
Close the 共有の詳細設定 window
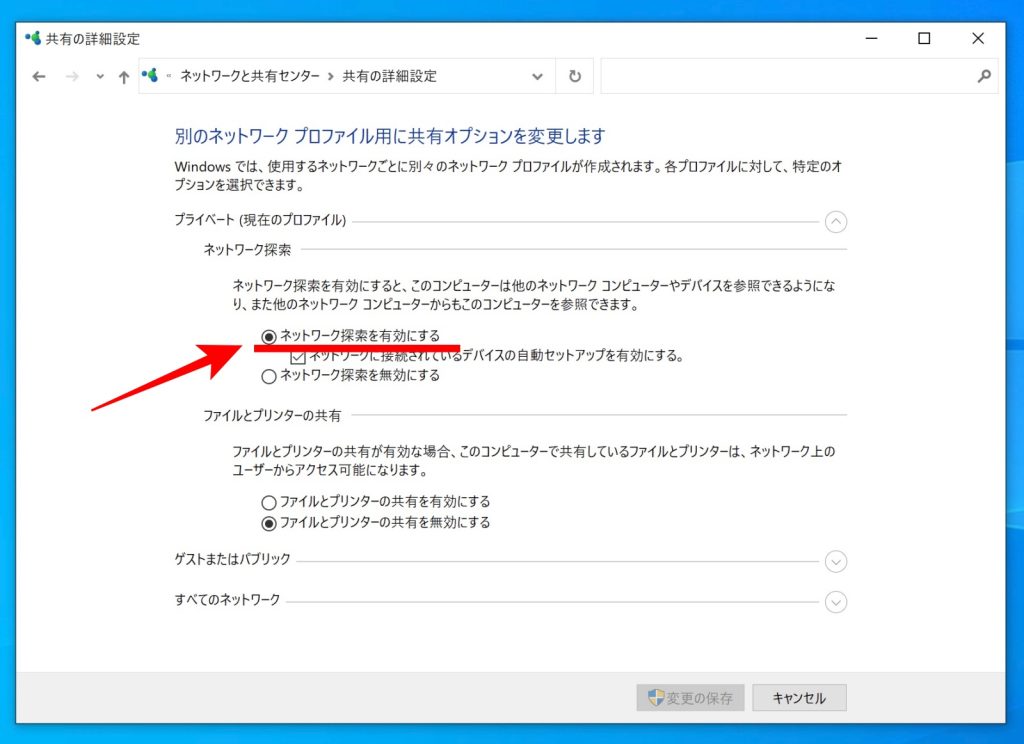[x=978, y=39]
